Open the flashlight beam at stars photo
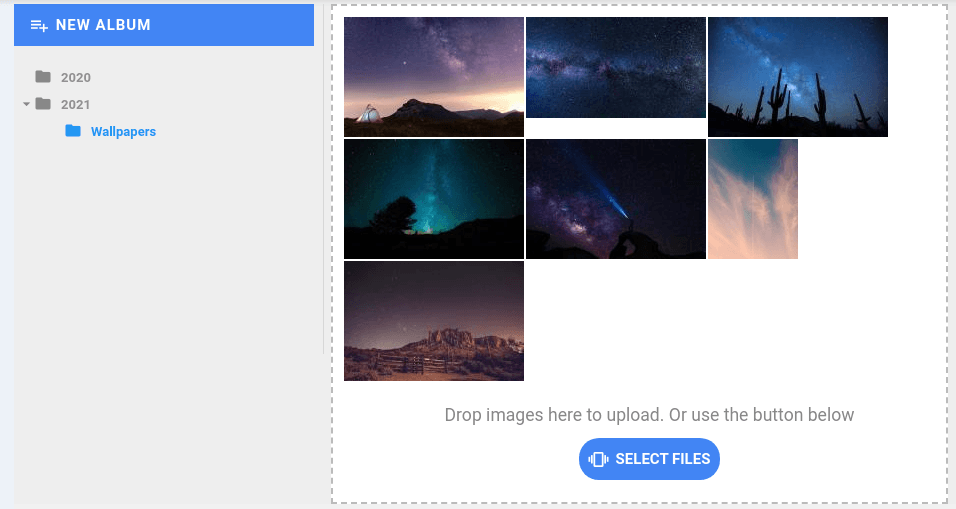Image resolution: width=956 pixels, height=509 pixels. [616, 199]
